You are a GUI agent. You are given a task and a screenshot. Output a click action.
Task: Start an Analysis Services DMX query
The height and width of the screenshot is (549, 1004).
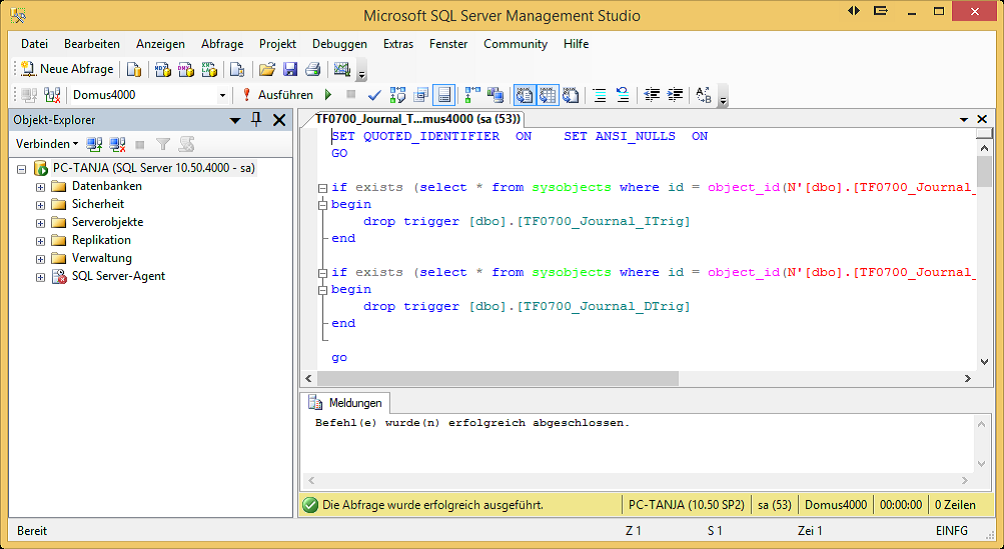(186, 69)
